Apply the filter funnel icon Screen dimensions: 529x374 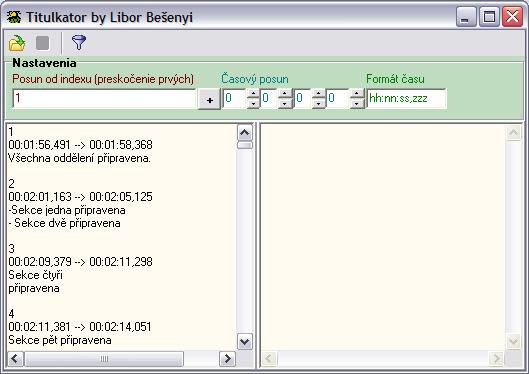(x=79, y=43)
